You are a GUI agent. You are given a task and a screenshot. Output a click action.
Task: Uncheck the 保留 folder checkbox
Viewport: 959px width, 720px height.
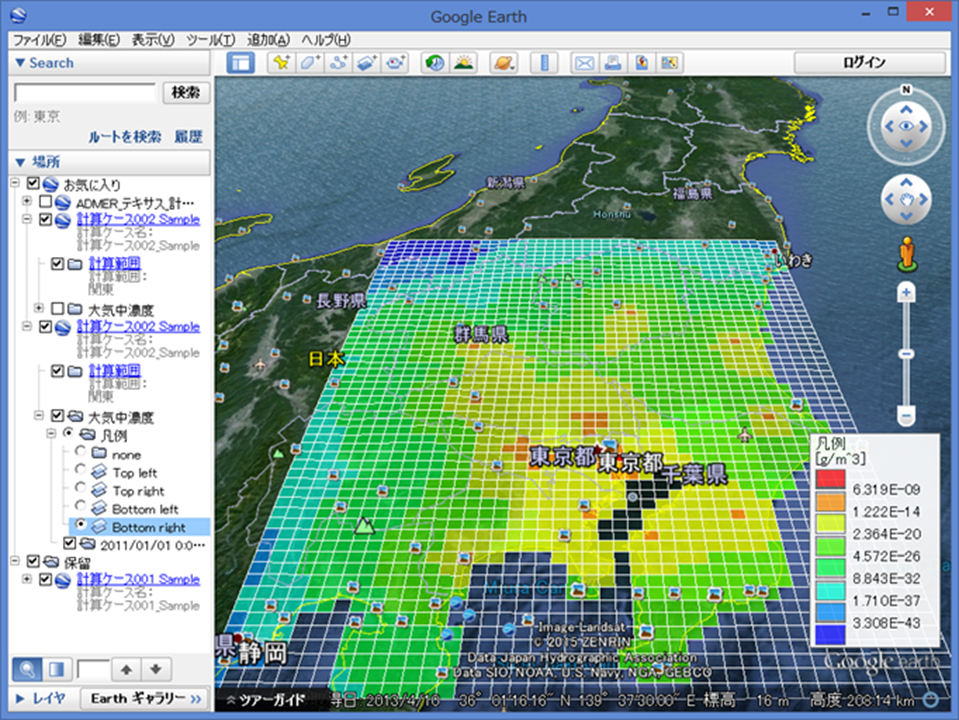click(x=33, y=562)
